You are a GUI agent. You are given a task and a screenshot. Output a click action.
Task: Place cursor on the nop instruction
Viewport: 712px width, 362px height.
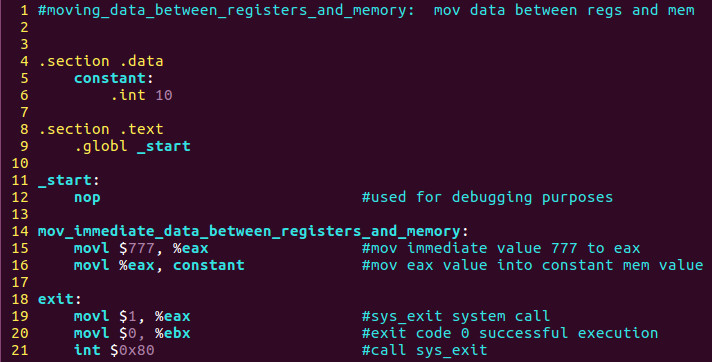click(87, 198)
